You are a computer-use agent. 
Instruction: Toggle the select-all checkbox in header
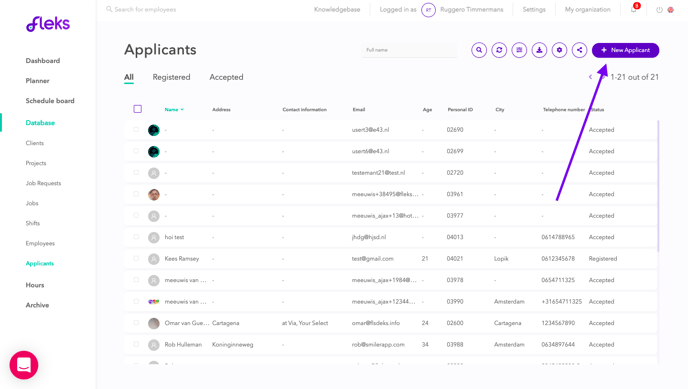(x=137, y=109)
